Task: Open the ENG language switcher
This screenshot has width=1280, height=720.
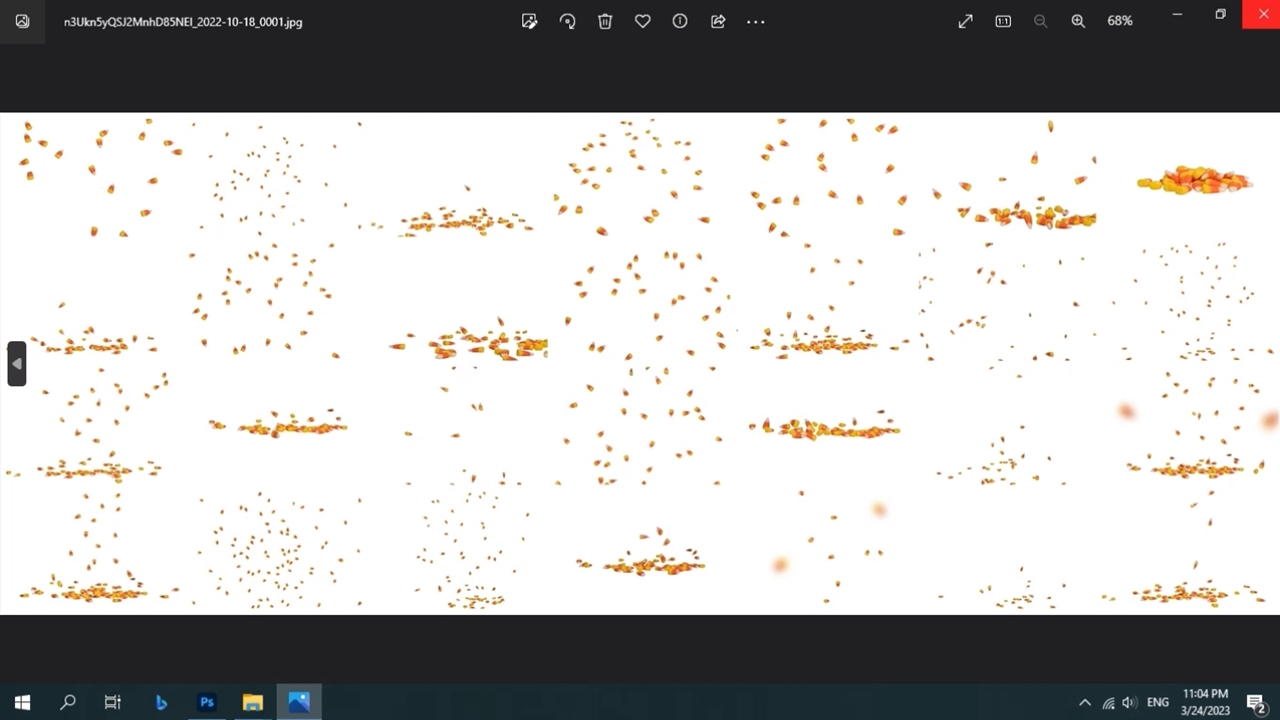Action: pos(1158,703)
